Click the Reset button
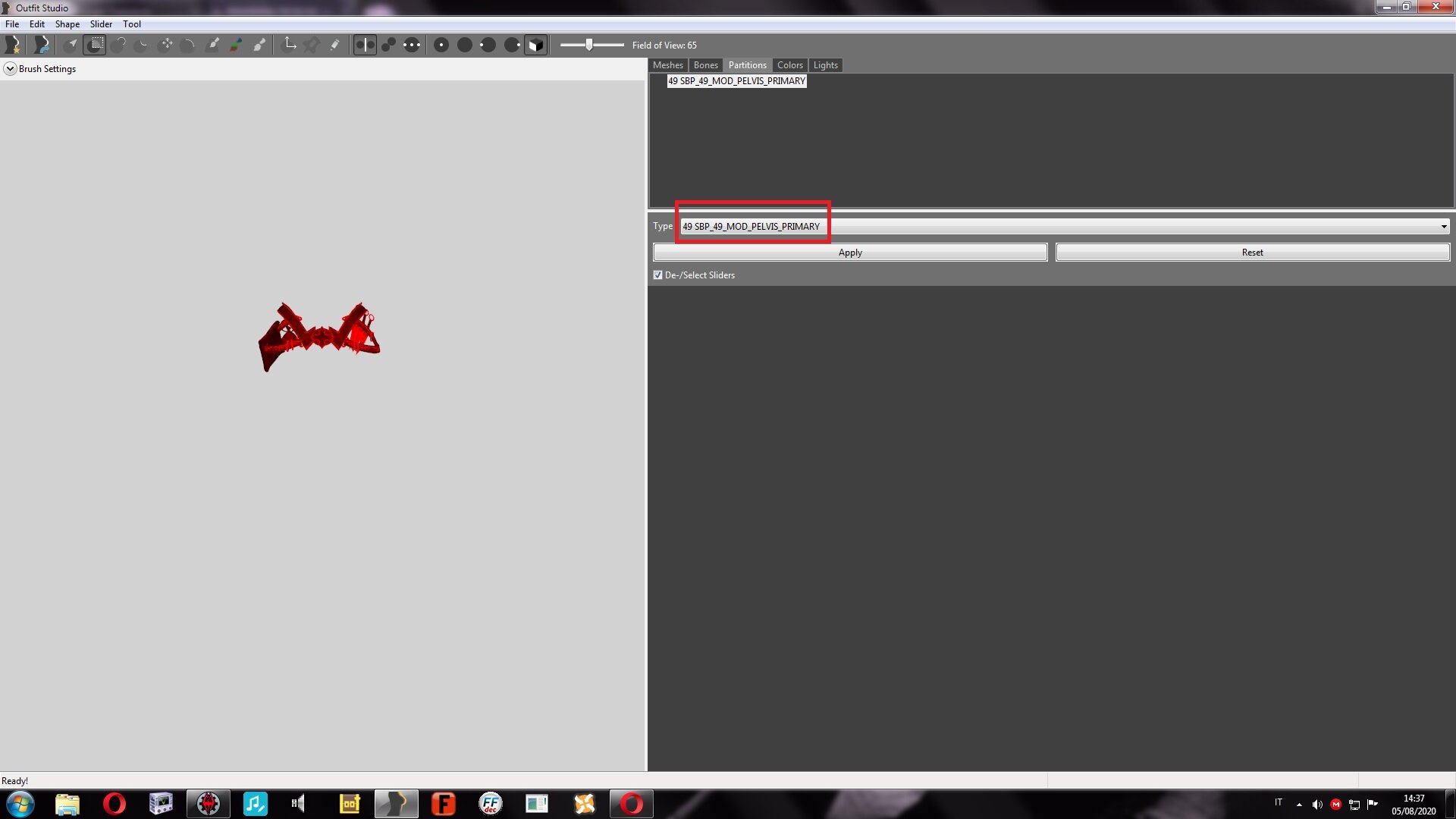 pyautogui.click(x=1252, y=253)
